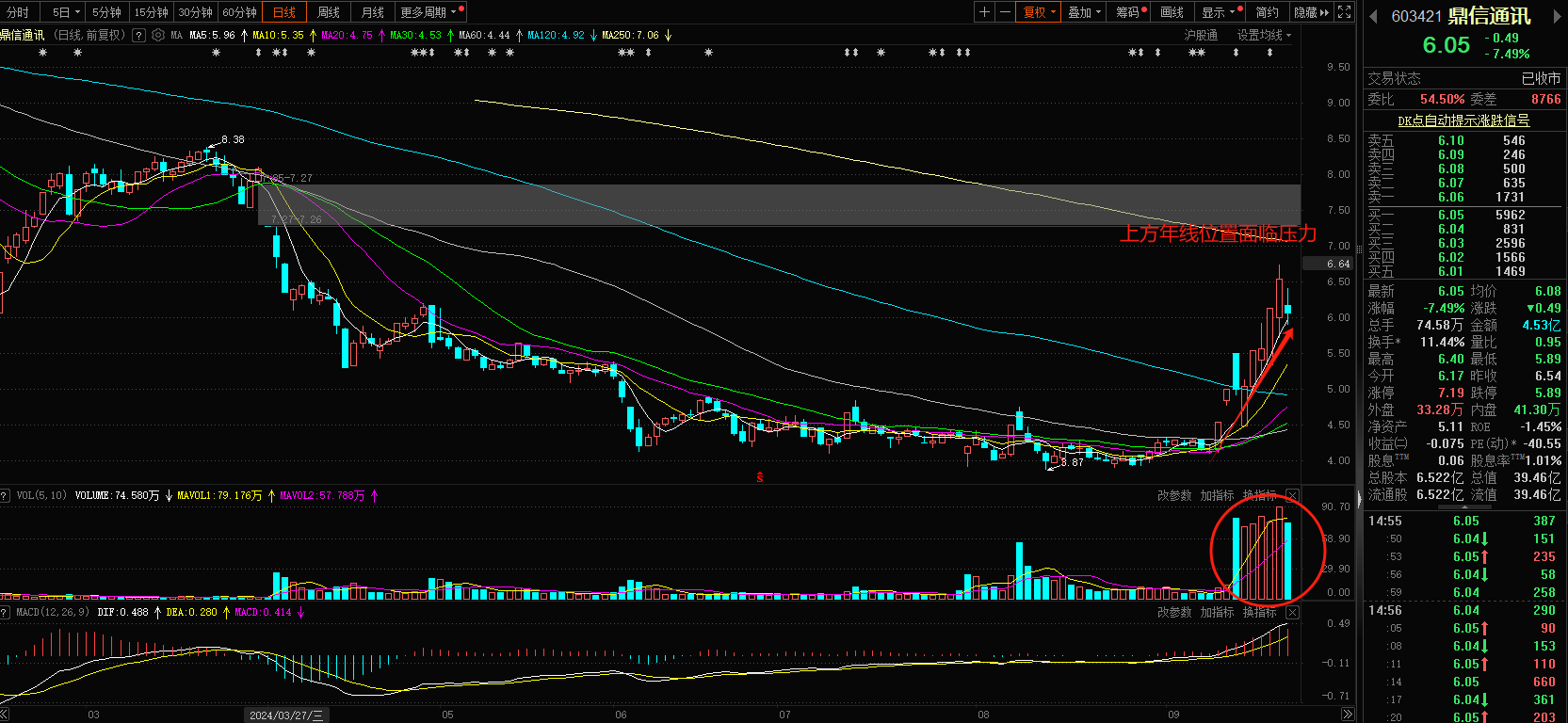Image resolution: width=1568 pixels, height=723 pixels.
Task: Click the MA5:5.96 indicator label
Action: coord(212,35)
